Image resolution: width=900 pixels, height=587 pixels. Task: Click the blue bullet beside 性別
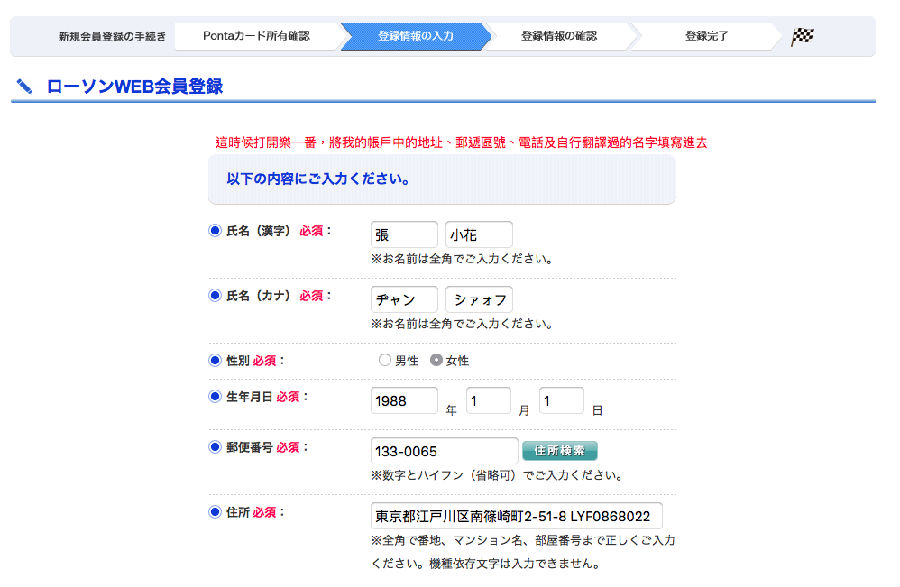215,360
